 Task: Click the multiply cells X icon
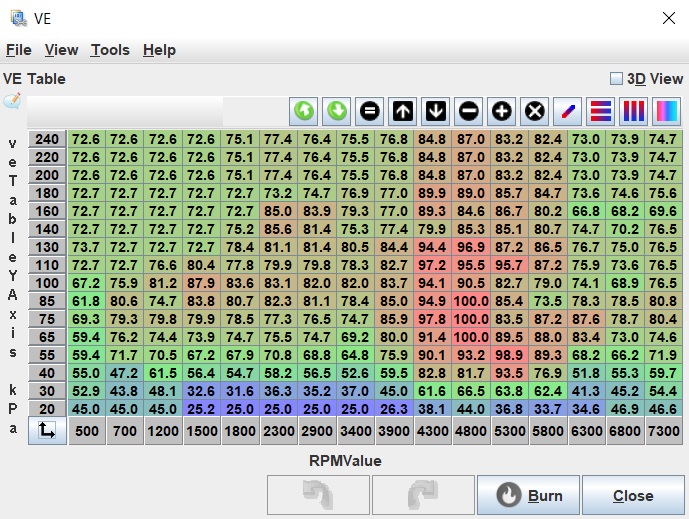(535, 110)
